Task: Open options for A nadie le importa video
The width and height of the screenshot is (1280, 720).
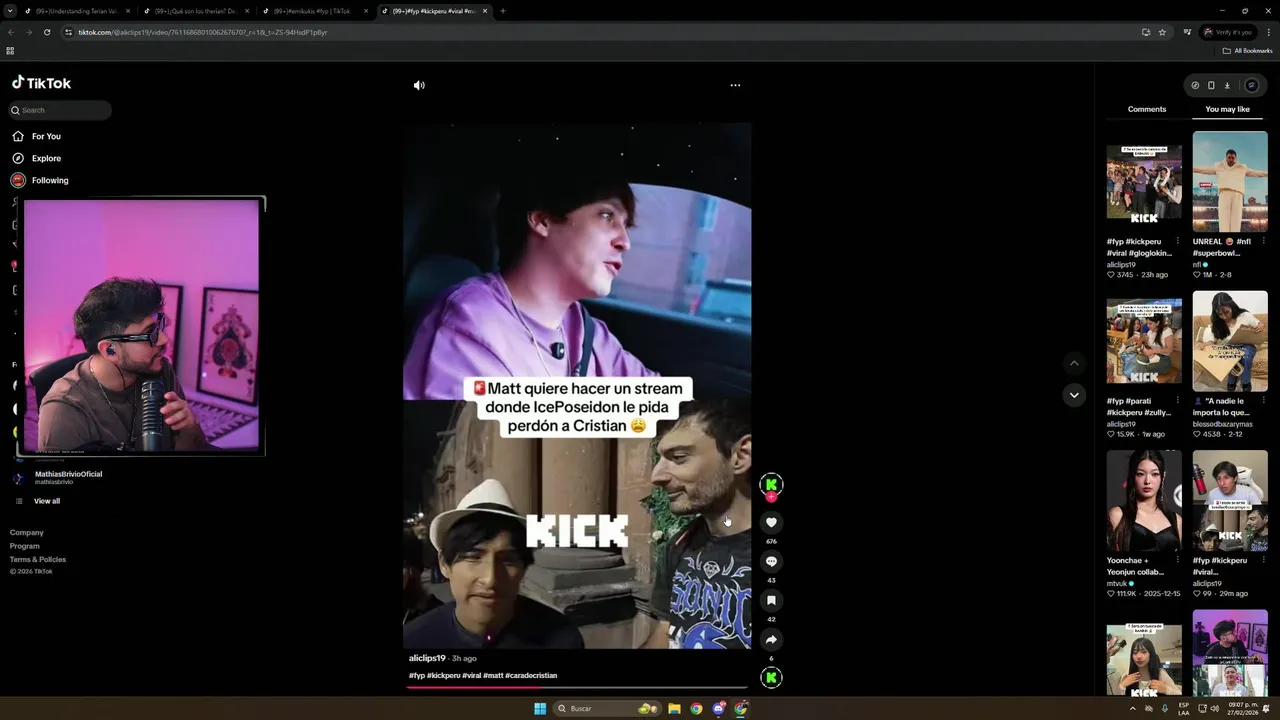Action: tap(1263, 401)
